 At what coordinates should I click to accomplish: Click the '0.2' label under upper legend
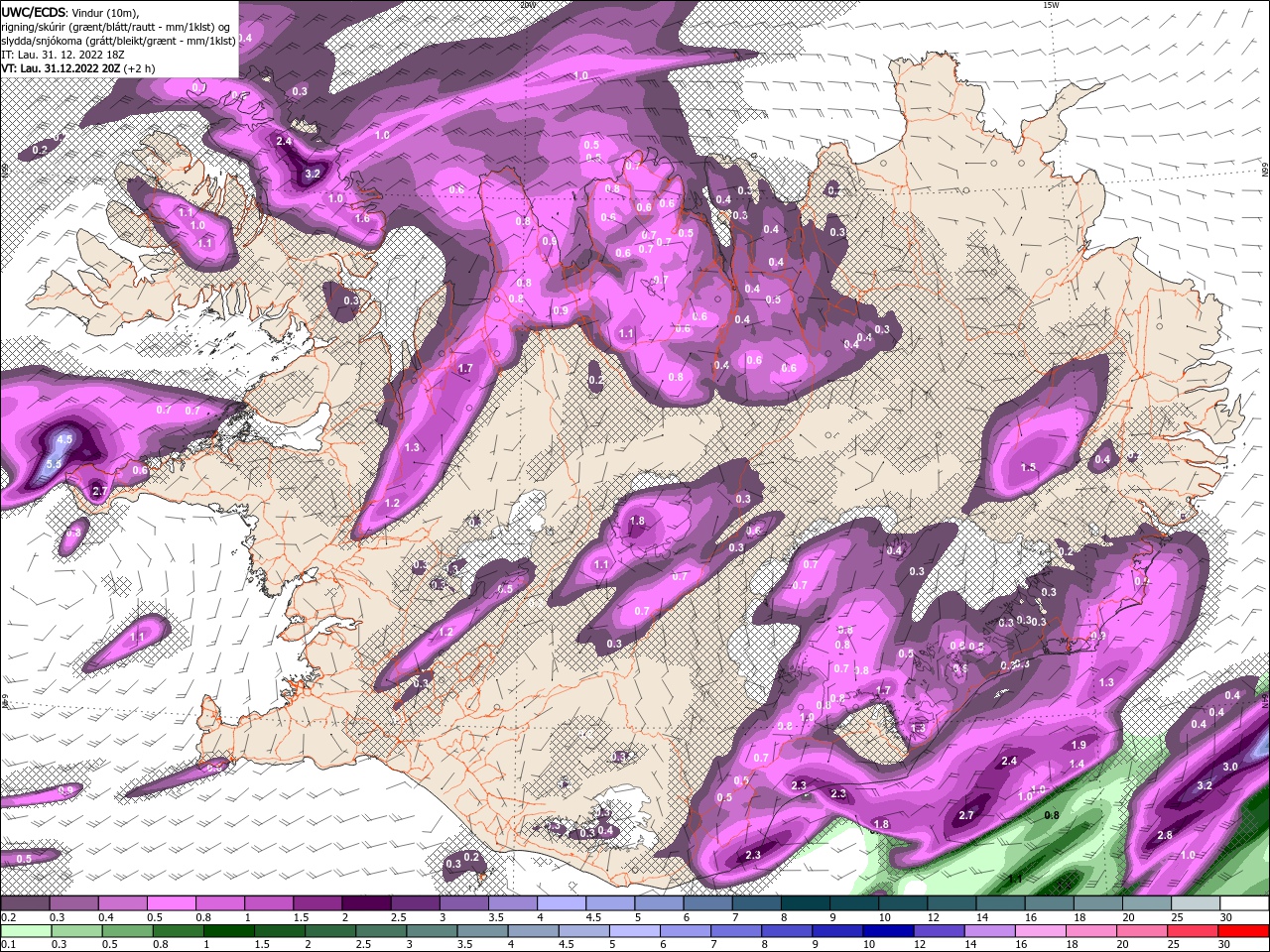pyautogui.click(x=8, y=917)
